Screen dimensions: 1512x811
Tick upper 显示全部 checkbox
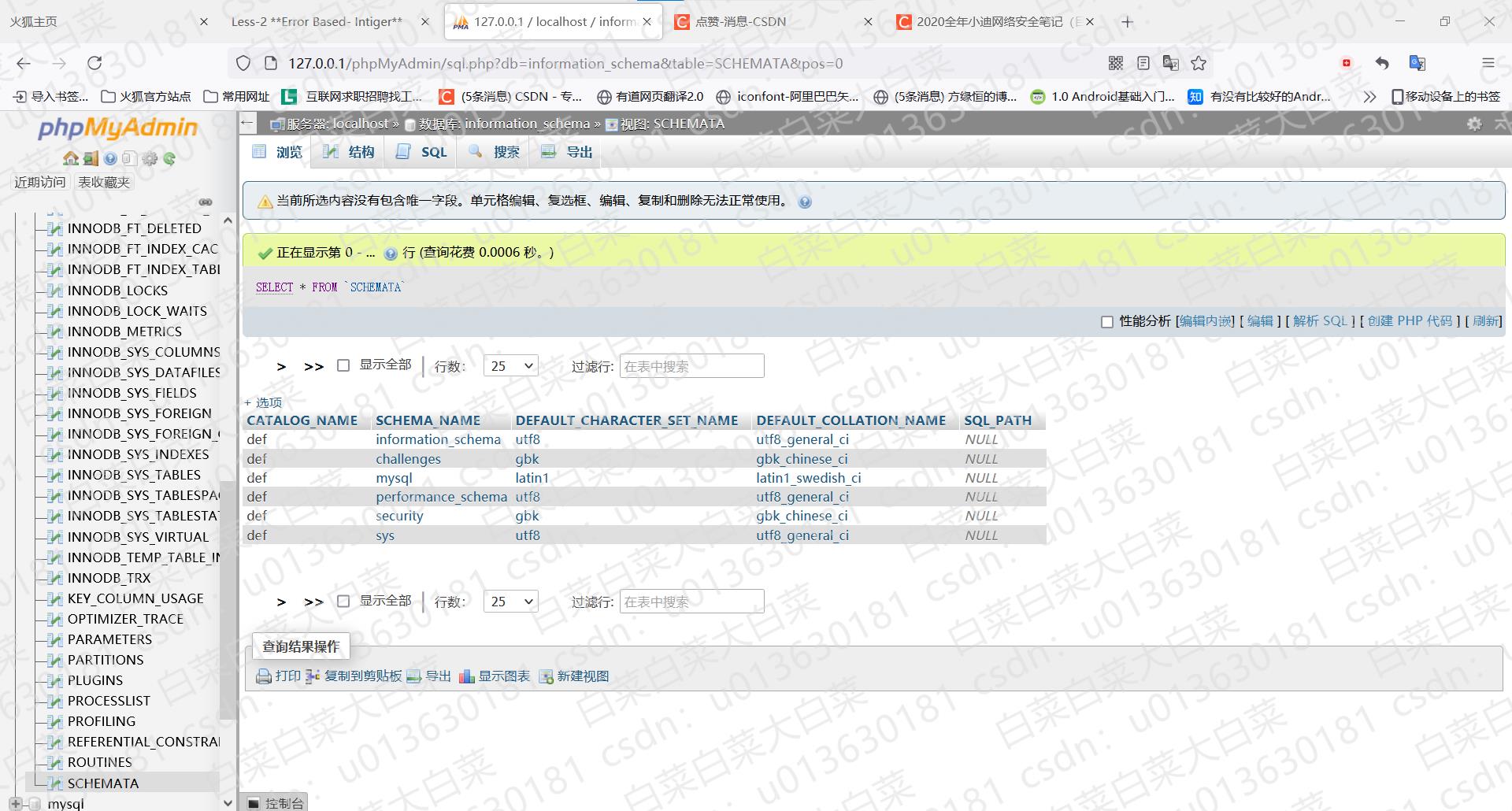click(343, 365)
